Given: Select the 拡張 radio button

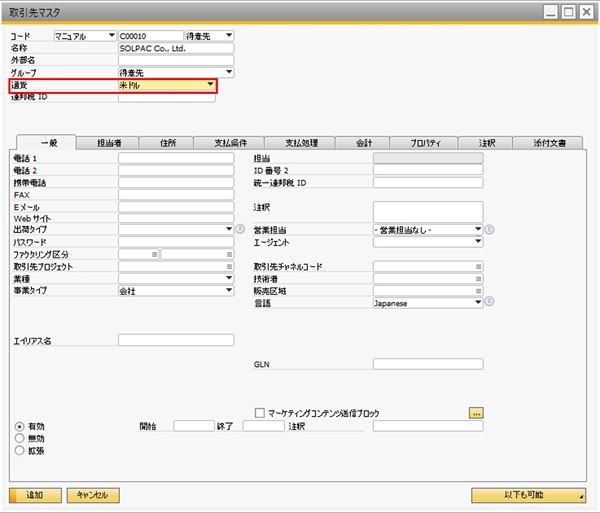Looking at the screenshot, I should 20,450.
